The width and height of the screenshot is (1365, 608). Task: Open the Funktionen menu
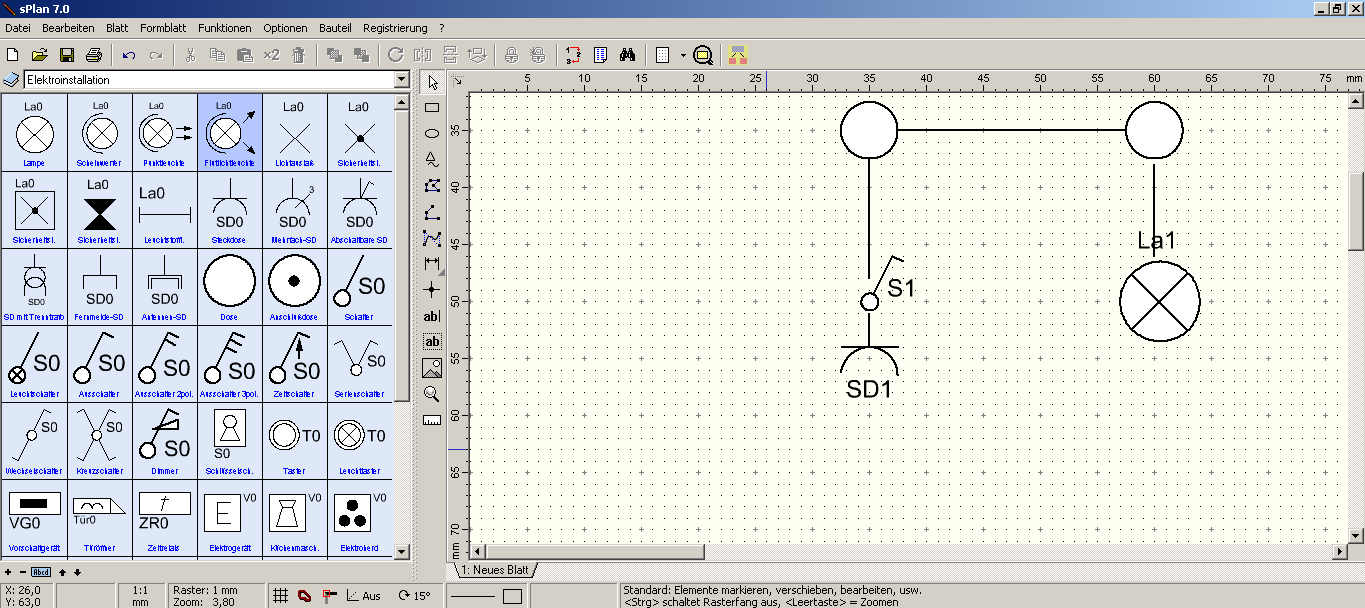(225, 28)
